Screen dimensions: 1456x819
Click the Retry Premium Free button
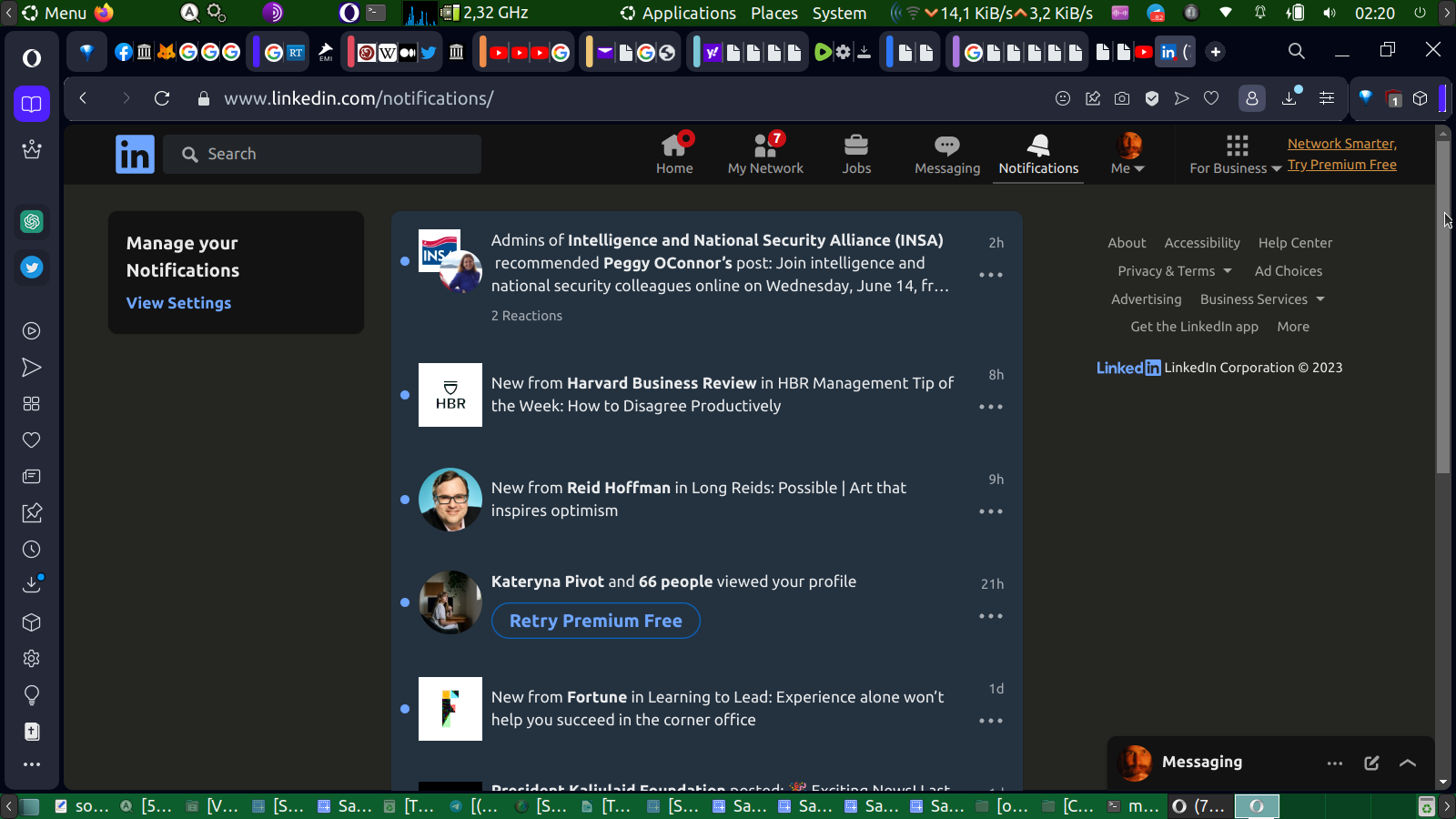[595, 621]
